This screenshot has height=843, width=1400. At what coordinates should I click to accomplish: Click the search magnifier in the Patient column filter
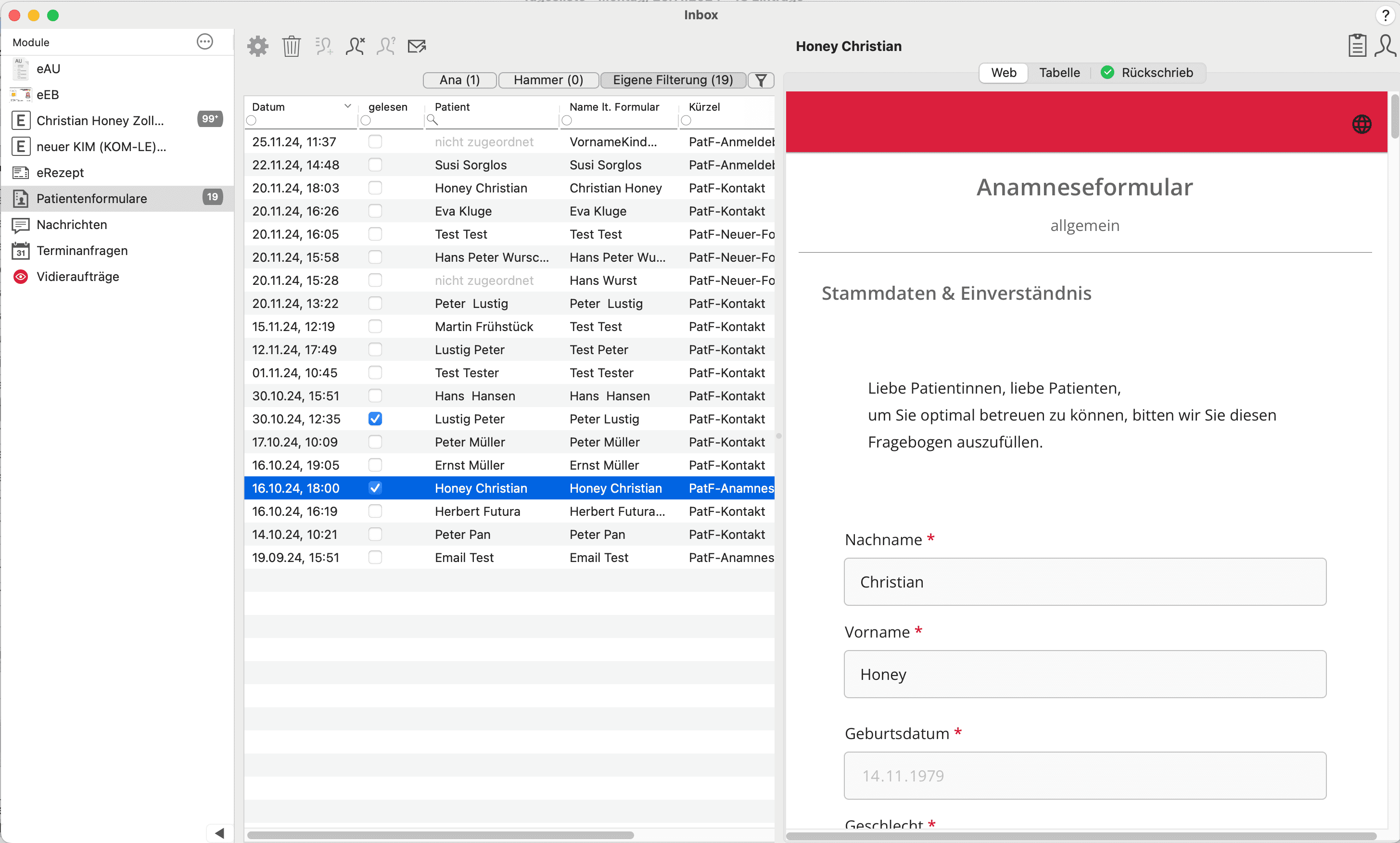[x=432, y=120]
